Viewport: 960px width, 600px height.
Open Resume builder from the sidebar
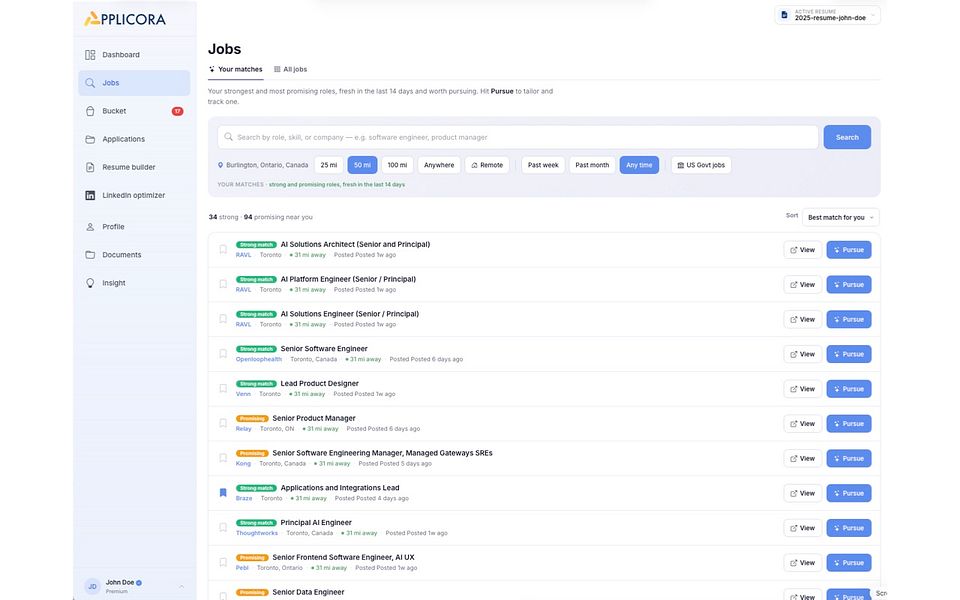click(134, 167)
